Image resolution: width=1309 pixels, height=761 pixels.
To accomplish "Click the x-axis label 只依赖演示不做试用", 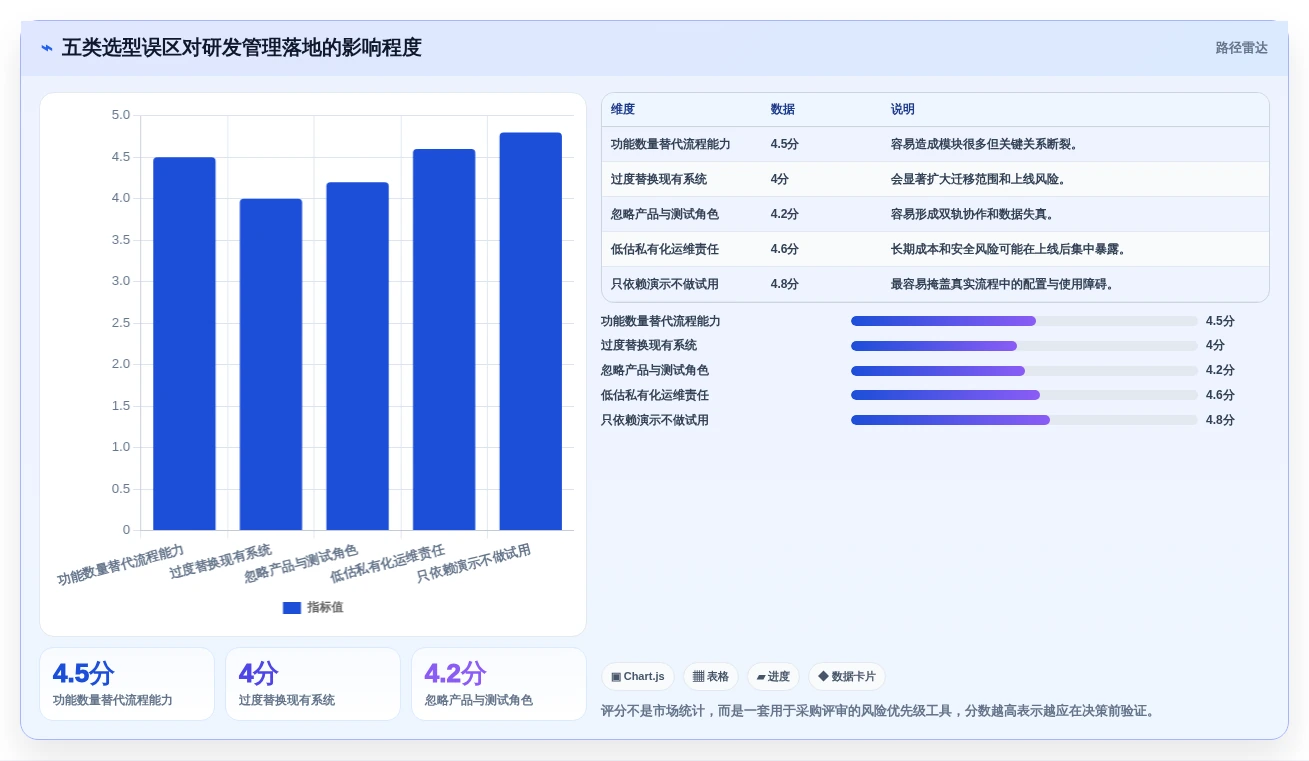I will 474,564.
